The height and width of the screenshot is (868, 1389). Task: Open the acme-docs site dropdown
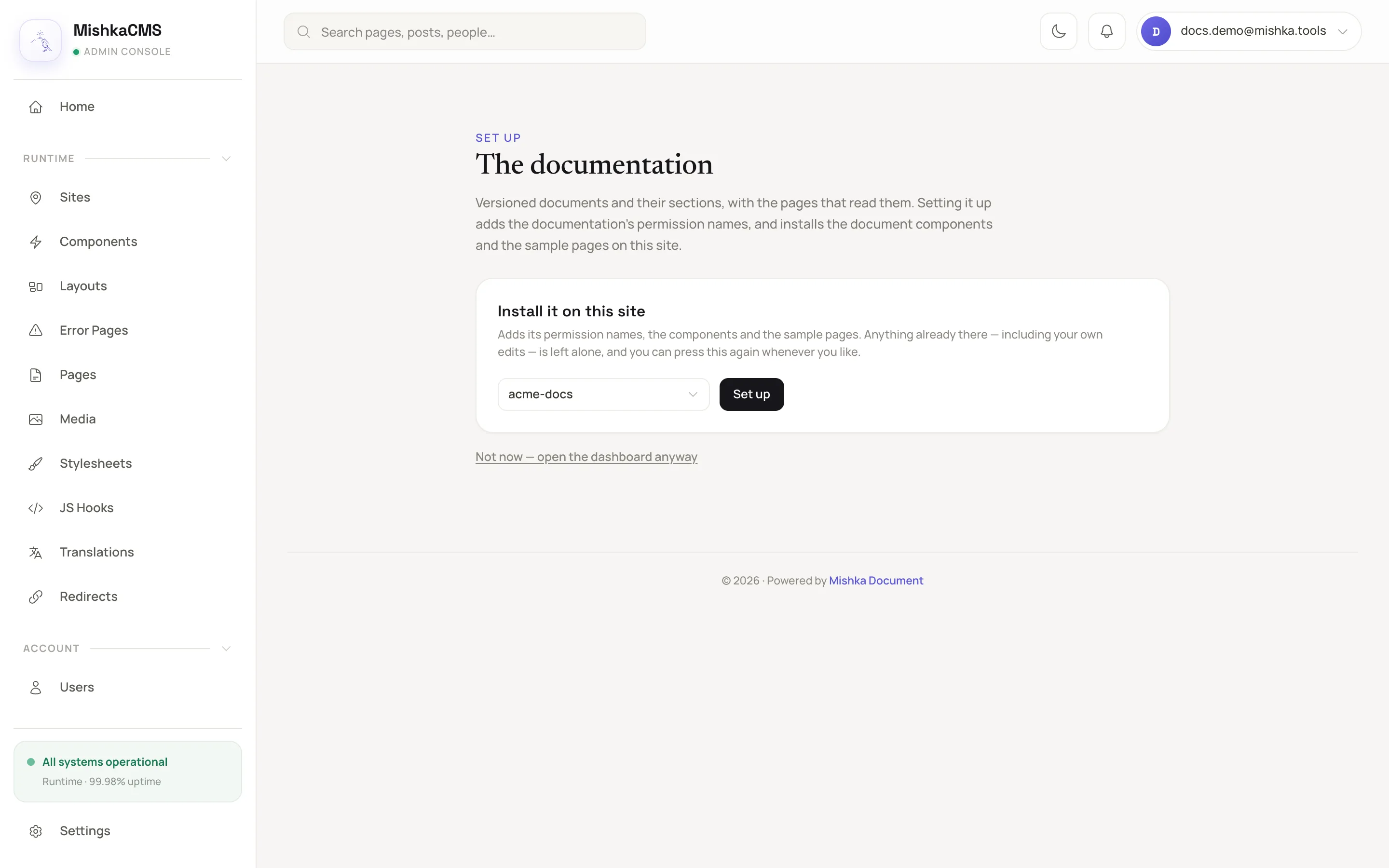tap(603, 394)
